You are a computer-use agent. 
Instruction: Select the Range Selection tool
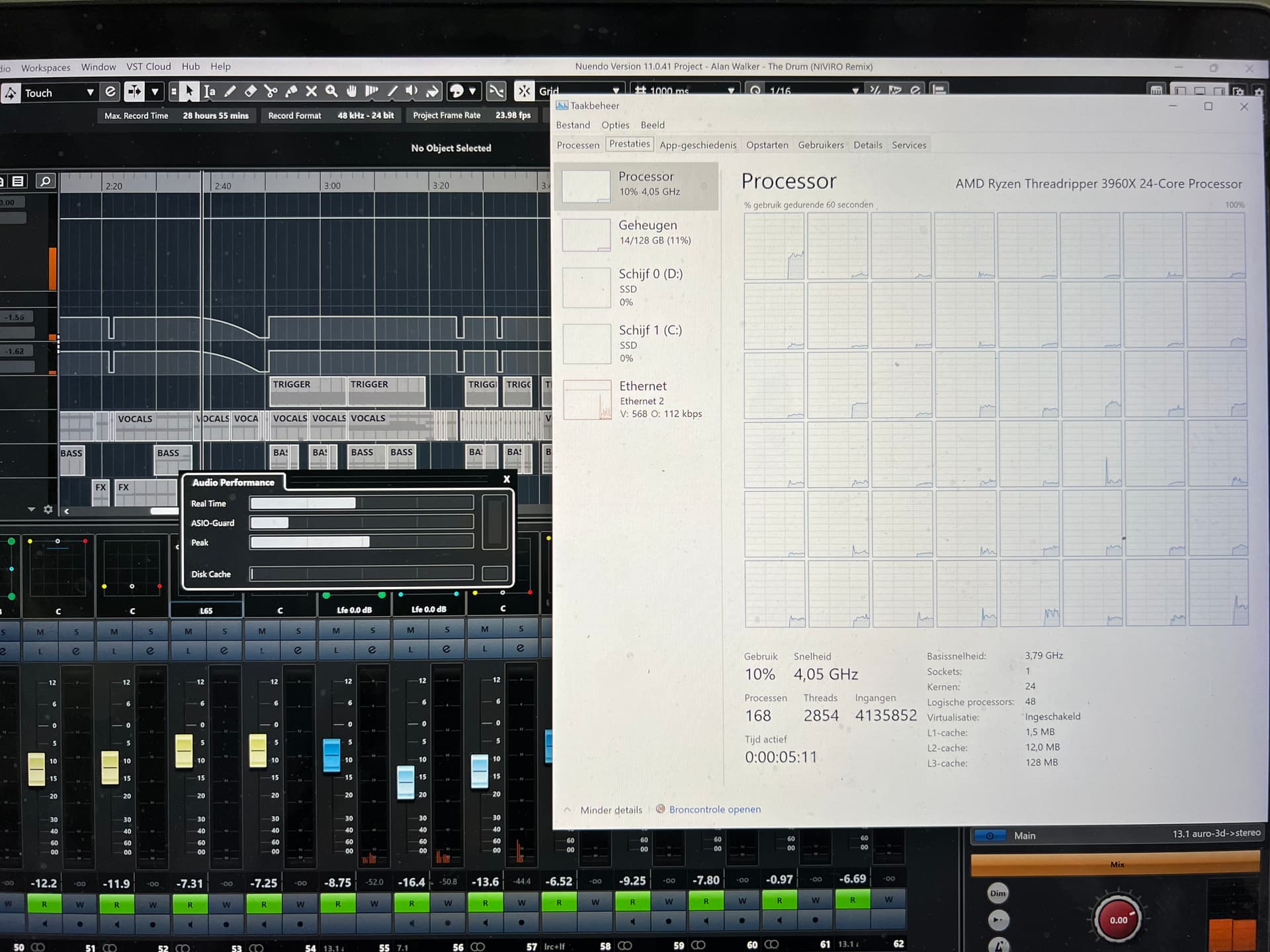[x=209, y=91]
